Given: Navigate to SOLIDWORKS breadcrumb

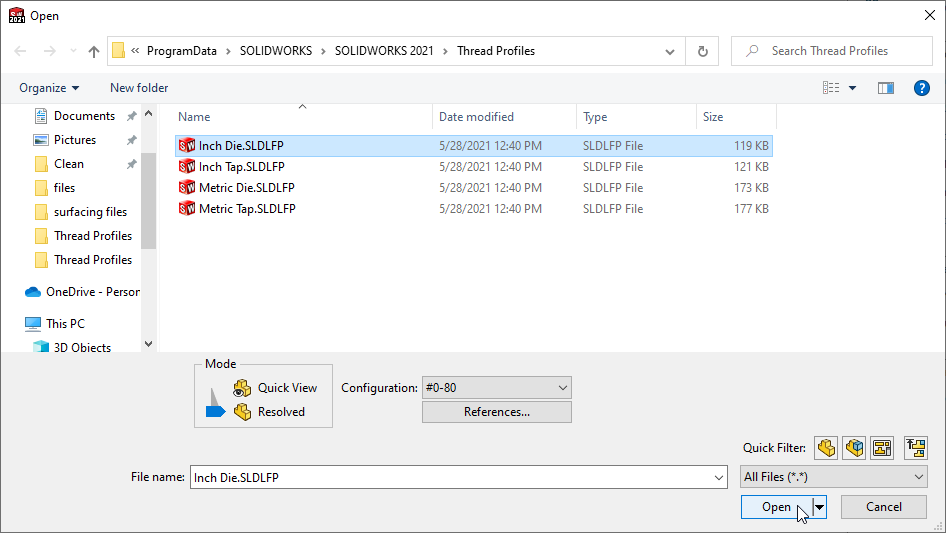Looking at the screenshot, I should (x=276, y=51).
